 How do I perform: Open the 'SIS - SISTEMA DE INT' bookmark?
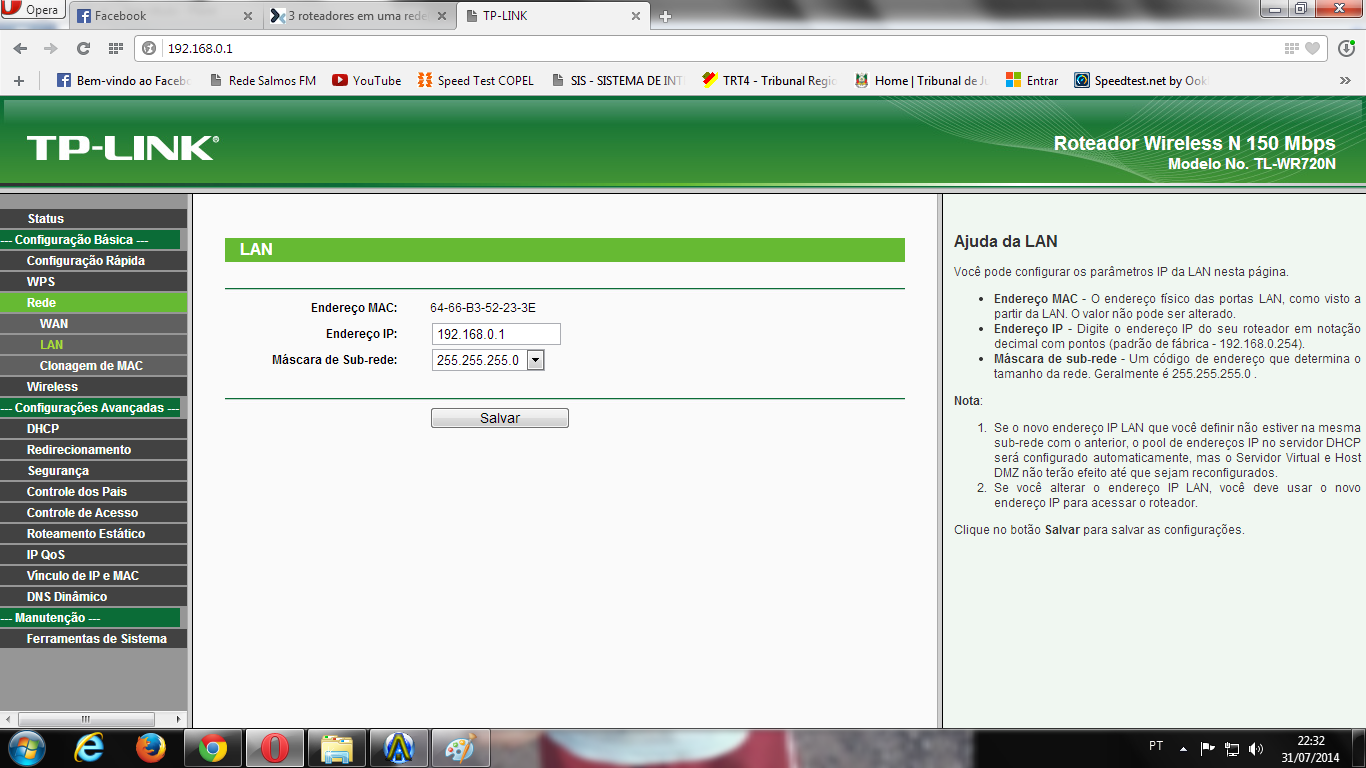click(x=618, y=81)
